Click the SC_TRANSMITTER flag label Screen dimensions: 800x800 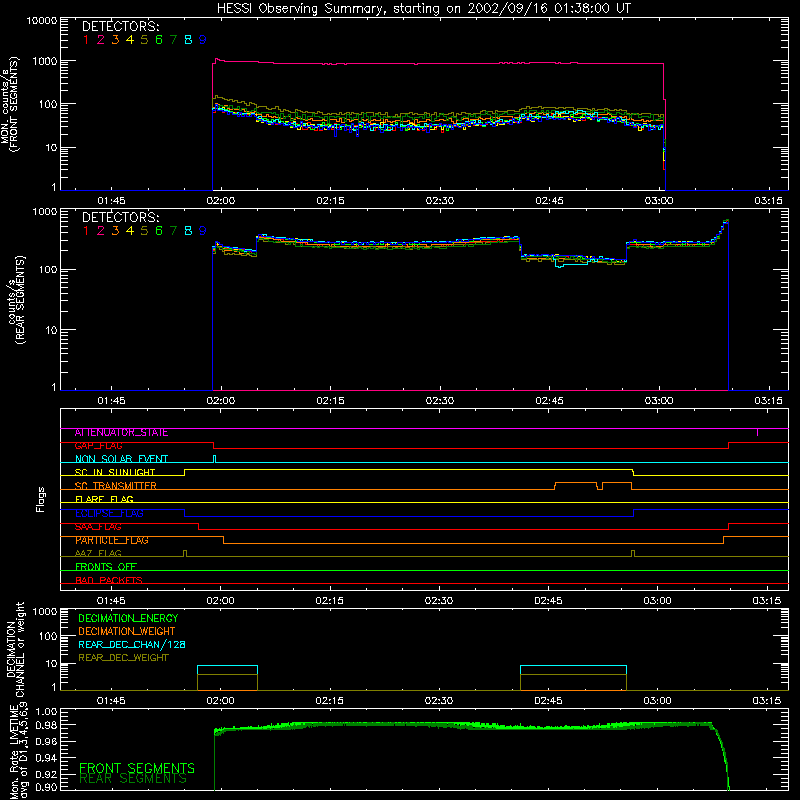coord(115,486)
